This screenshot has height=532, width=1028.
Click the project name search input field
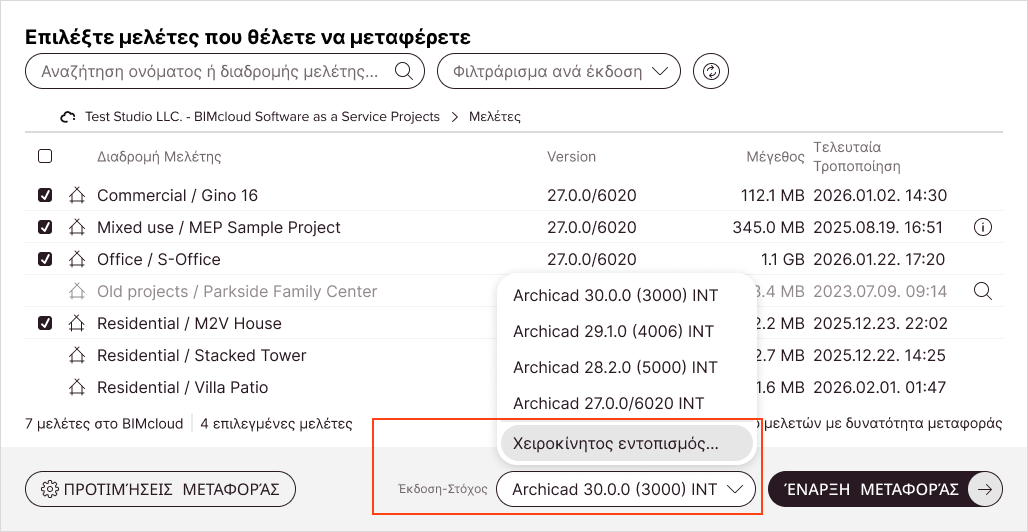[210, 71]
